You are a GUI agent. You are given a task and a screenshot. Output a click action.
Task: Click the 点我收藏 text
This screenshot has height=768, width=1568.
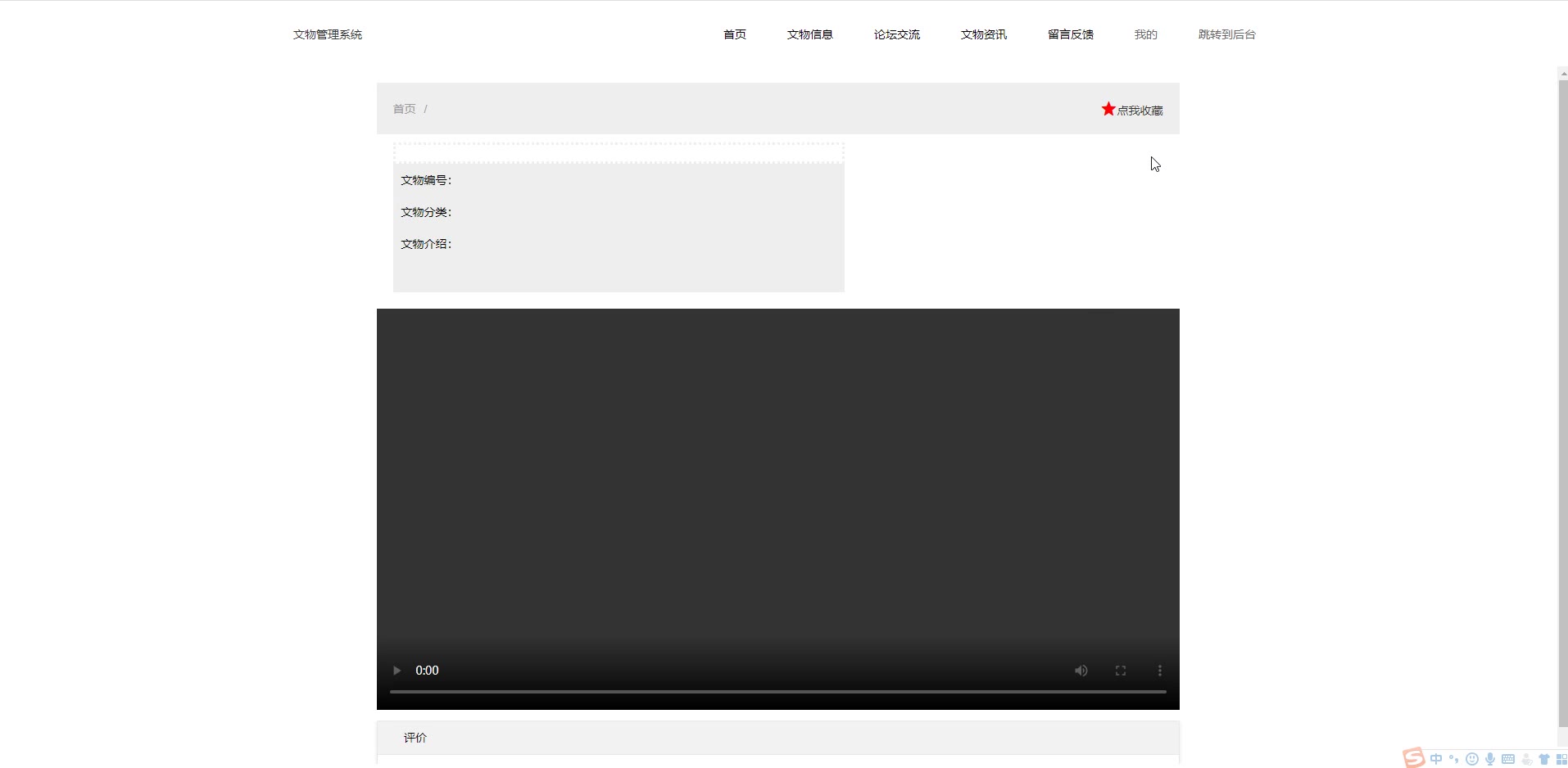click(1140, 111)
